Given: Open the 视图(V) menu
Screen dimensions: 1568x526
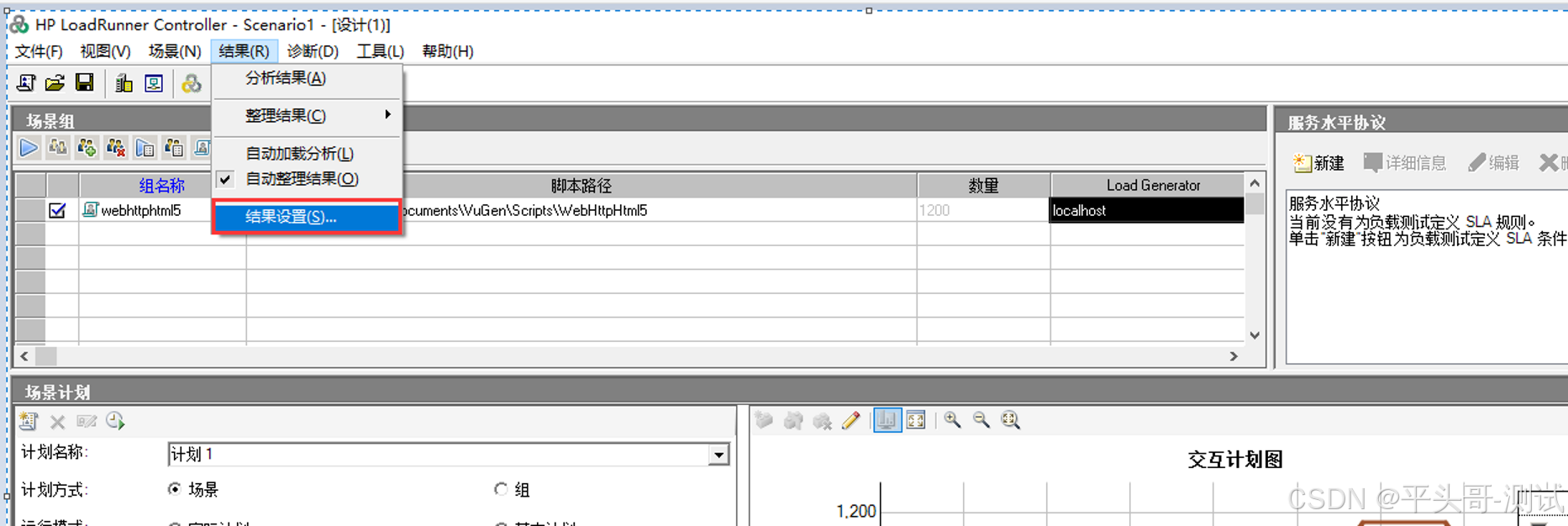Looking at the screenshot, I should 105,51.
